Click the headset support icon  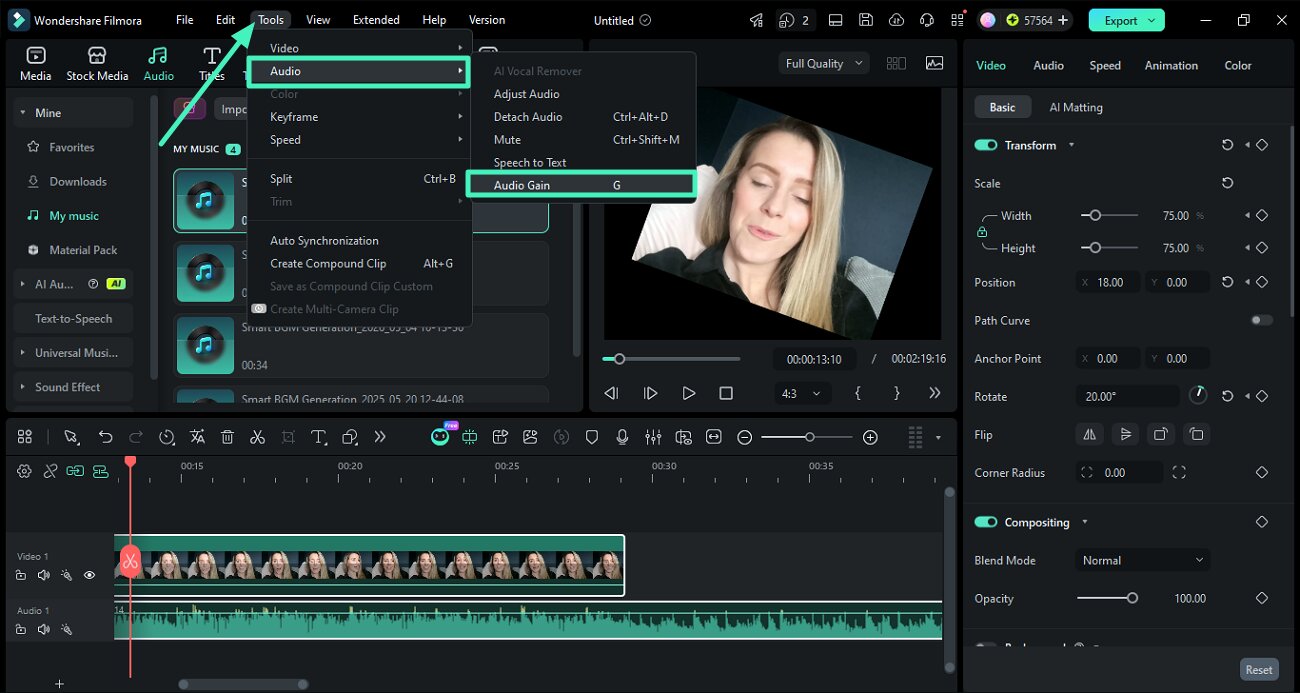tap(926, 20)
